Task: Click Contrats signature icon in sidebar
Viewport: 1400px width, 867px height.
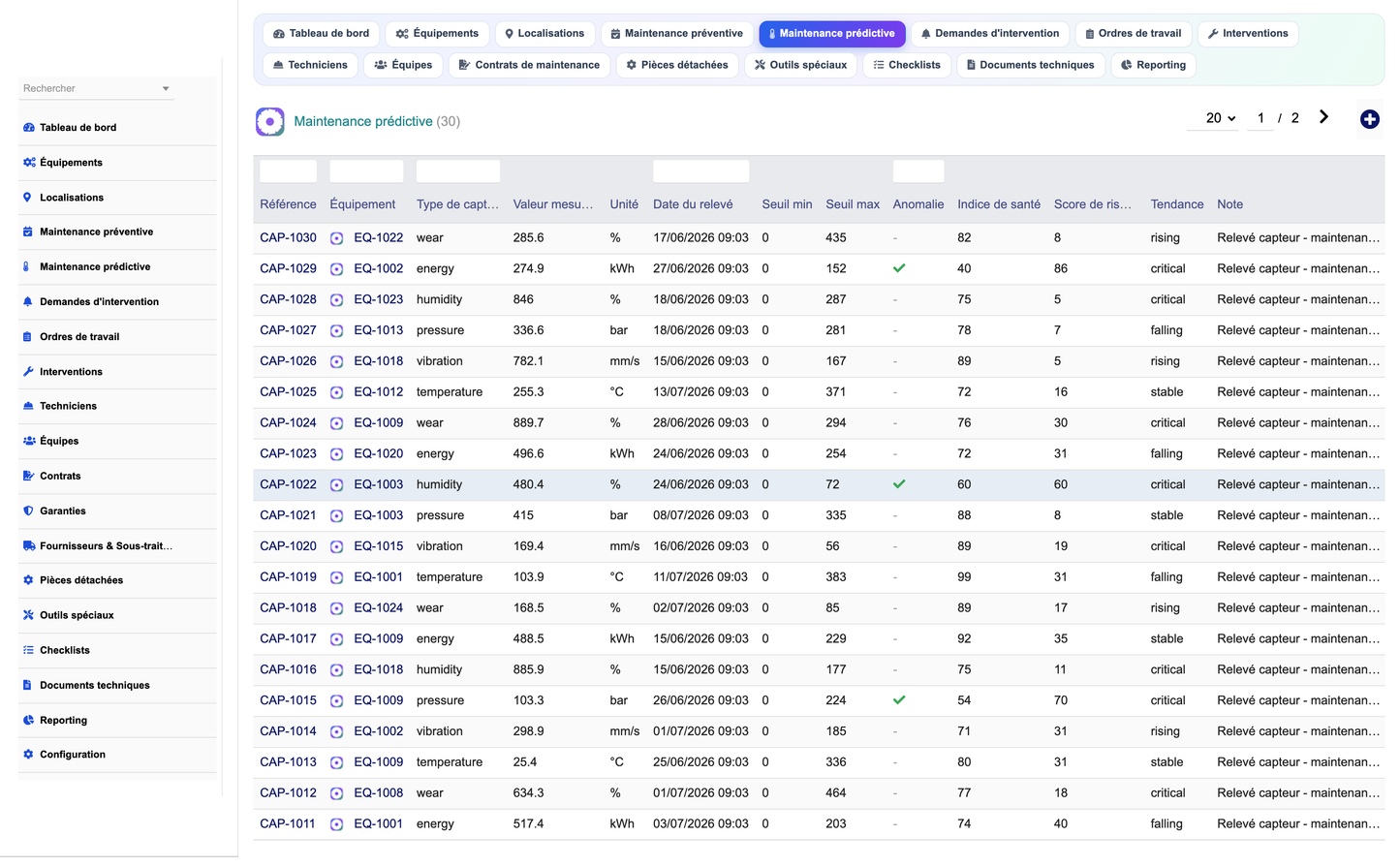Action: click(x=28, y=476)
